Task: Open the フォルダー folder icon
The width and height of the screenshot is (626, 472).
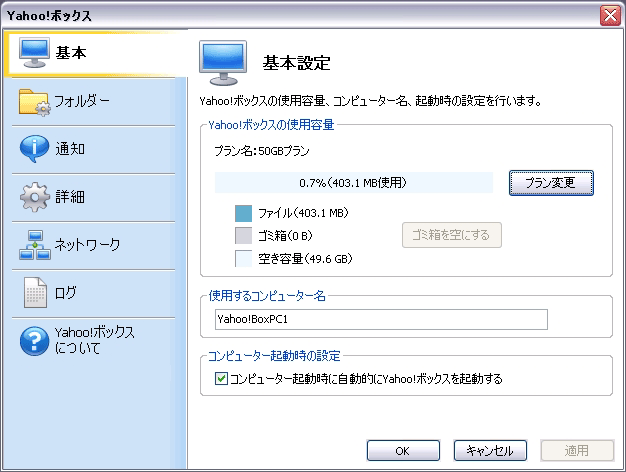Action: (x=35, y=102)
